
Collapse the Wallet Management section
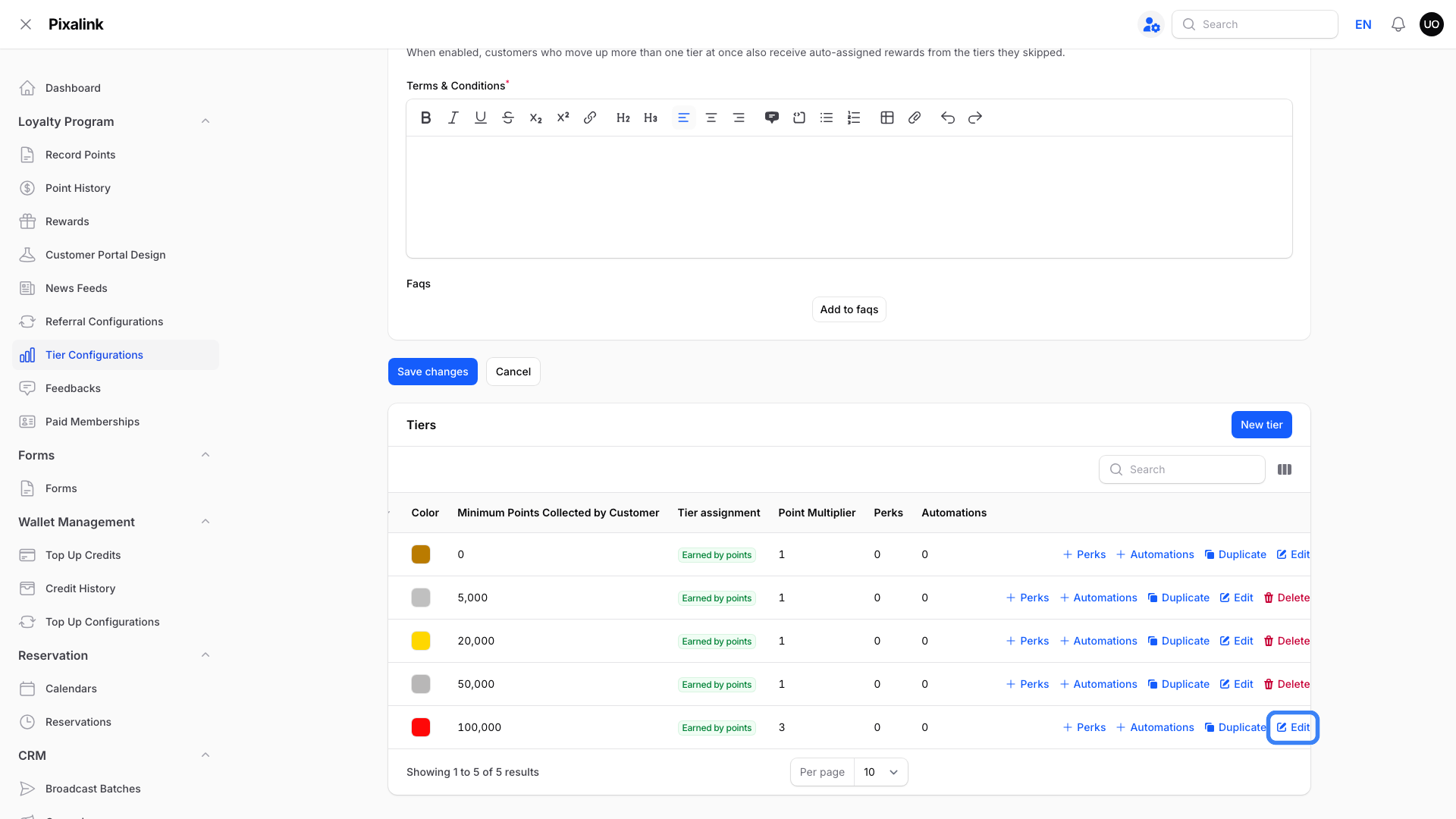(x=205, y=522)
